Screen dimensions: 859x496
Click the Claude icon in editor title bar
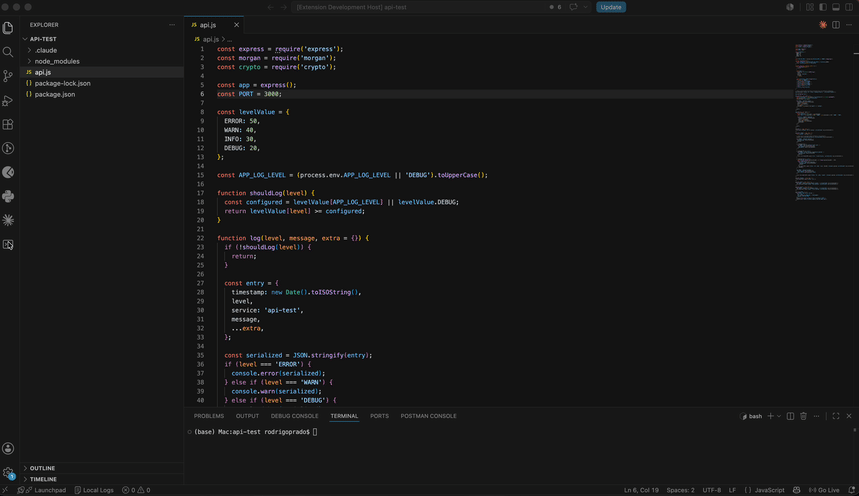pyautogui.click(x=823, y=25)
